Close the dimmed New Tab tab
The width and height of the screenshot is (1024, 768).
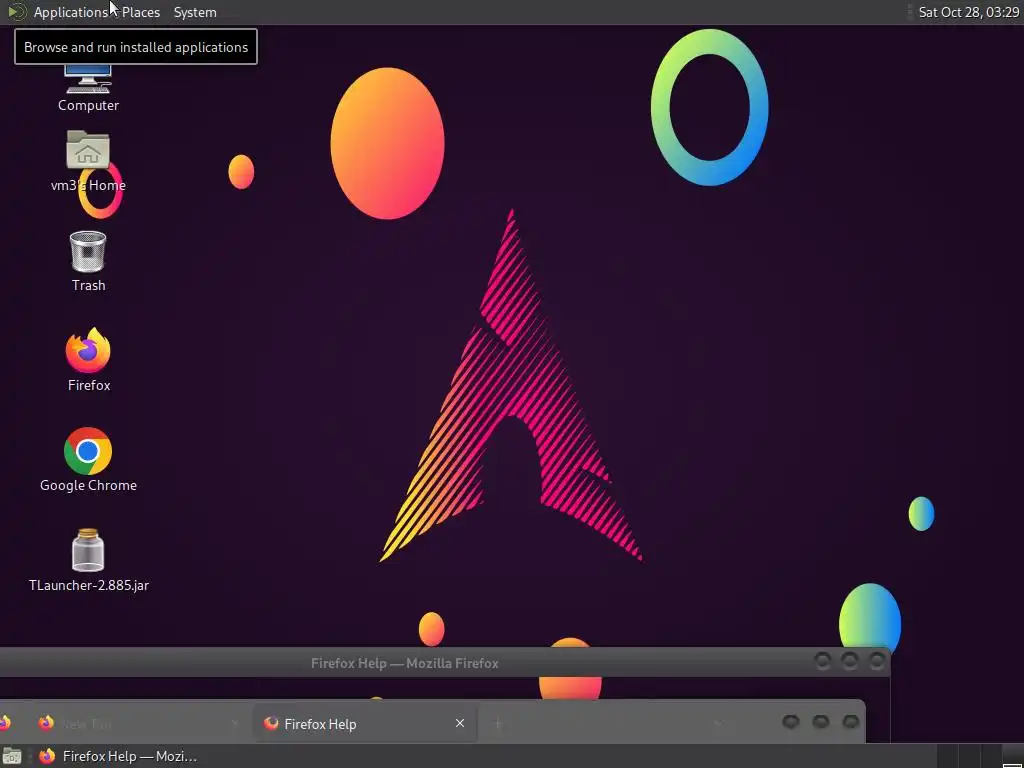pos(235,724)
